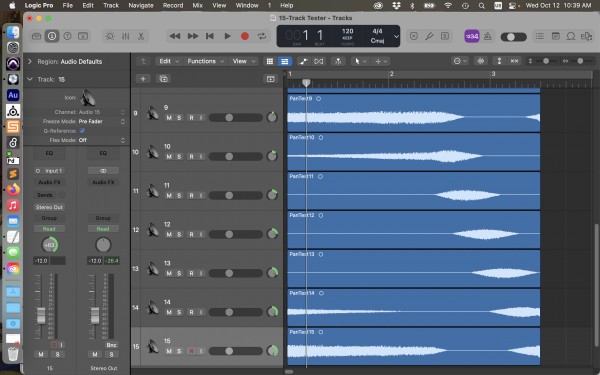Toggle Show Flex button
Image resolution: width=600 pixels, height=375 pixels.
point(318,61)
